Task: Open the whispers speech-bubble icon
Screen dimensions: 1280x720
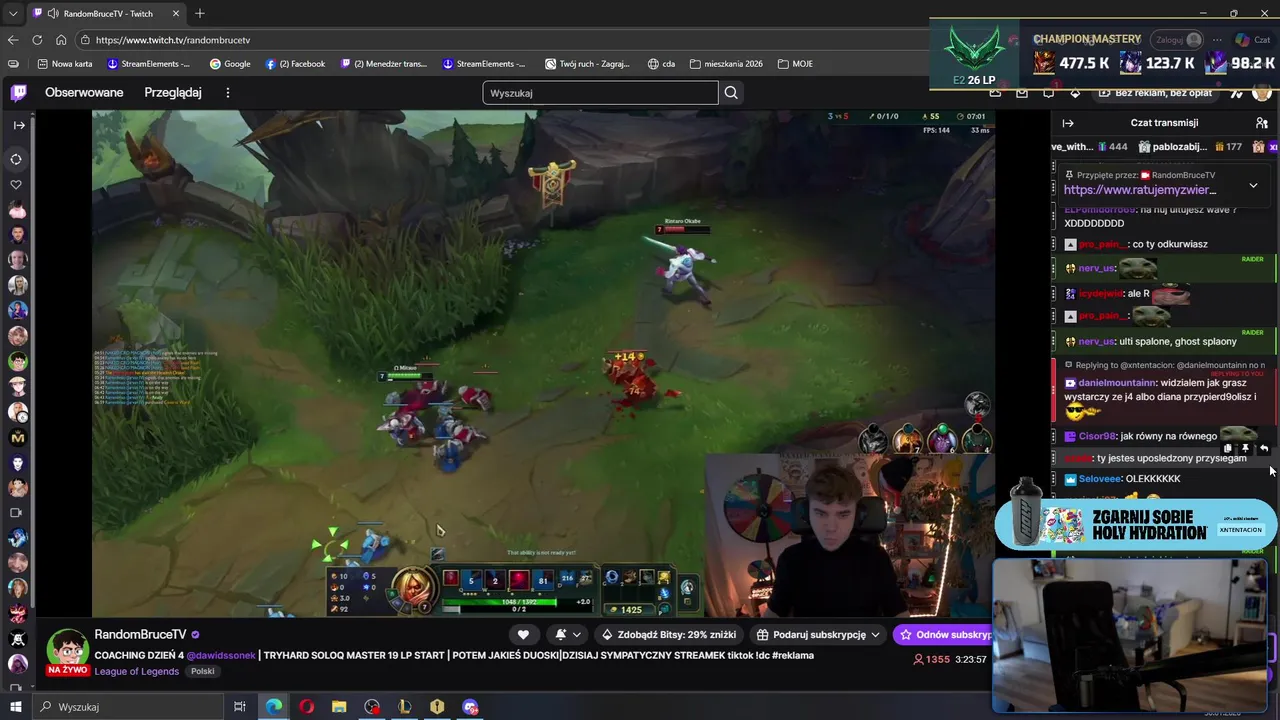Action: 1048,93
